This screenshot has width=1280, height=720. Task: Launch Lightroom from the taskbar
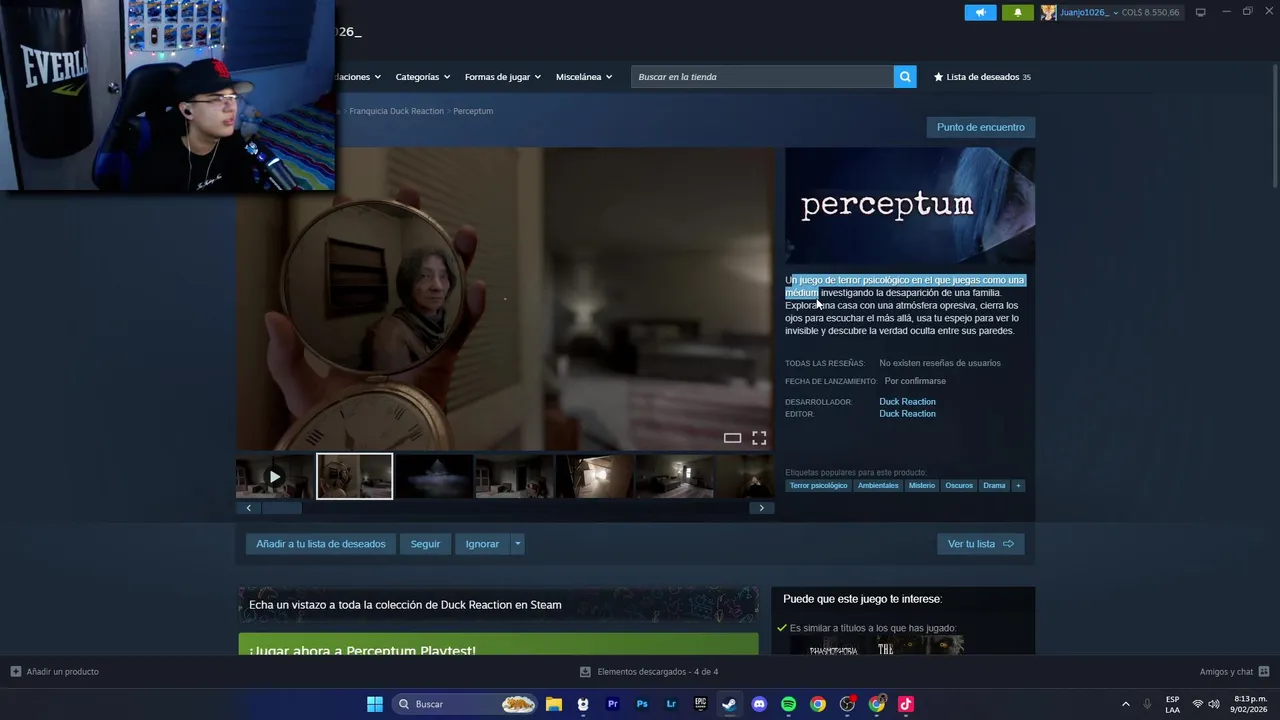(x=671, y=704)
